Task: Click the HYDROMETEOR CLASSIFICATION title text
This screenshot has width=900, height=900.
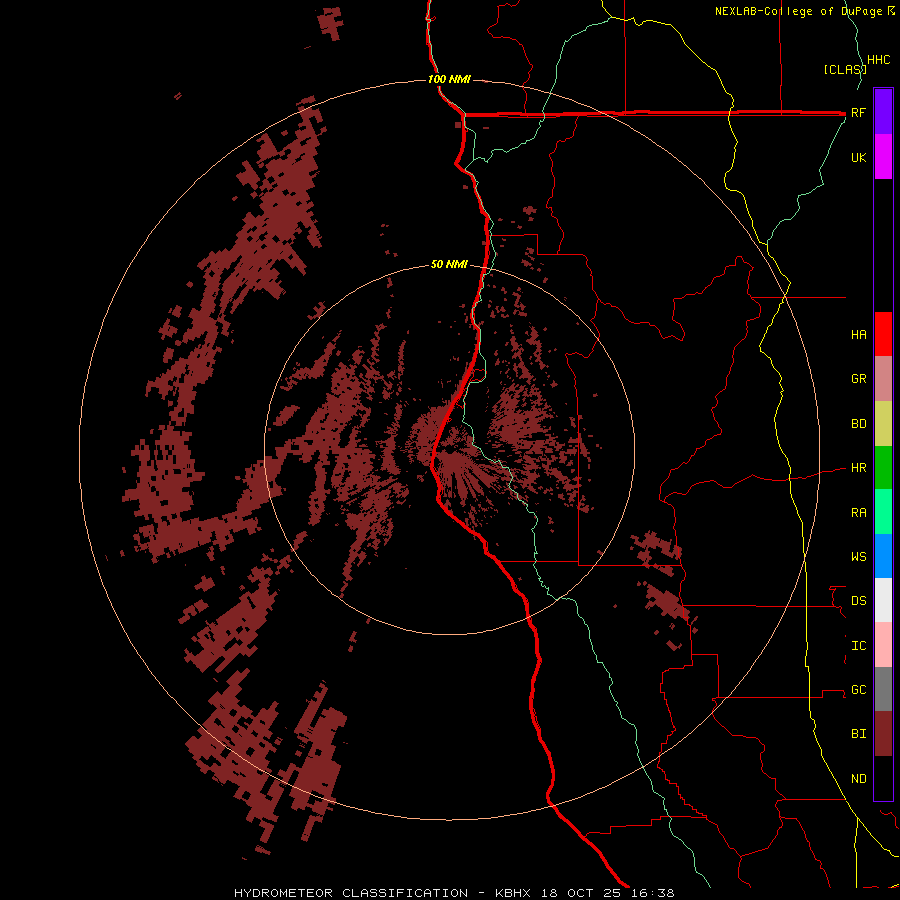Action: pyautogui.click(x=351, y=893)
